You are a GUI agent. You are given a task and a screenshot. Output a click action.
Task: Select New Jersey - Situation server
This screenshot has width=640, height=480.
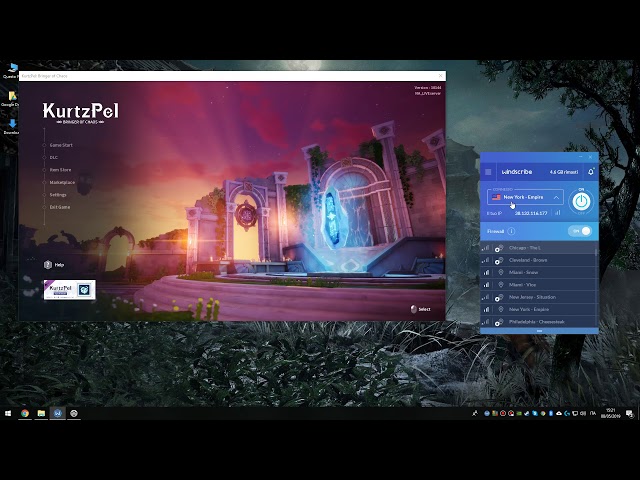click(538, 297)
